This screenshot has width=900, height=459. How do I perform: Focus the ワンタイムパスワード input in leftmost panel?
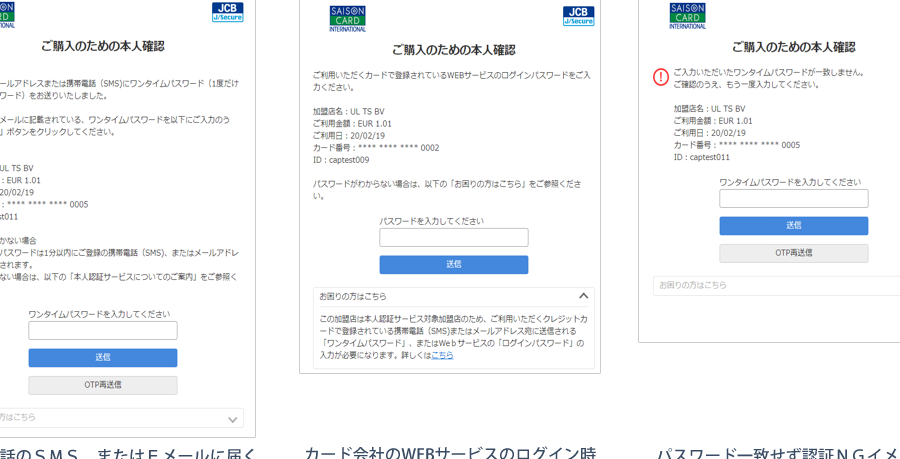pos(103,330)
